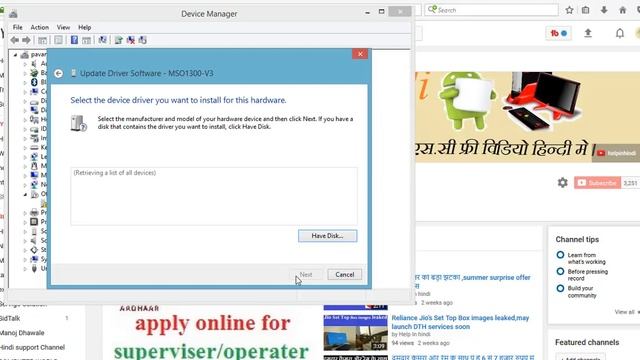Collapse the expanded Other devices node
Viewport: 640px width, 360px height.
coord(25,194)
